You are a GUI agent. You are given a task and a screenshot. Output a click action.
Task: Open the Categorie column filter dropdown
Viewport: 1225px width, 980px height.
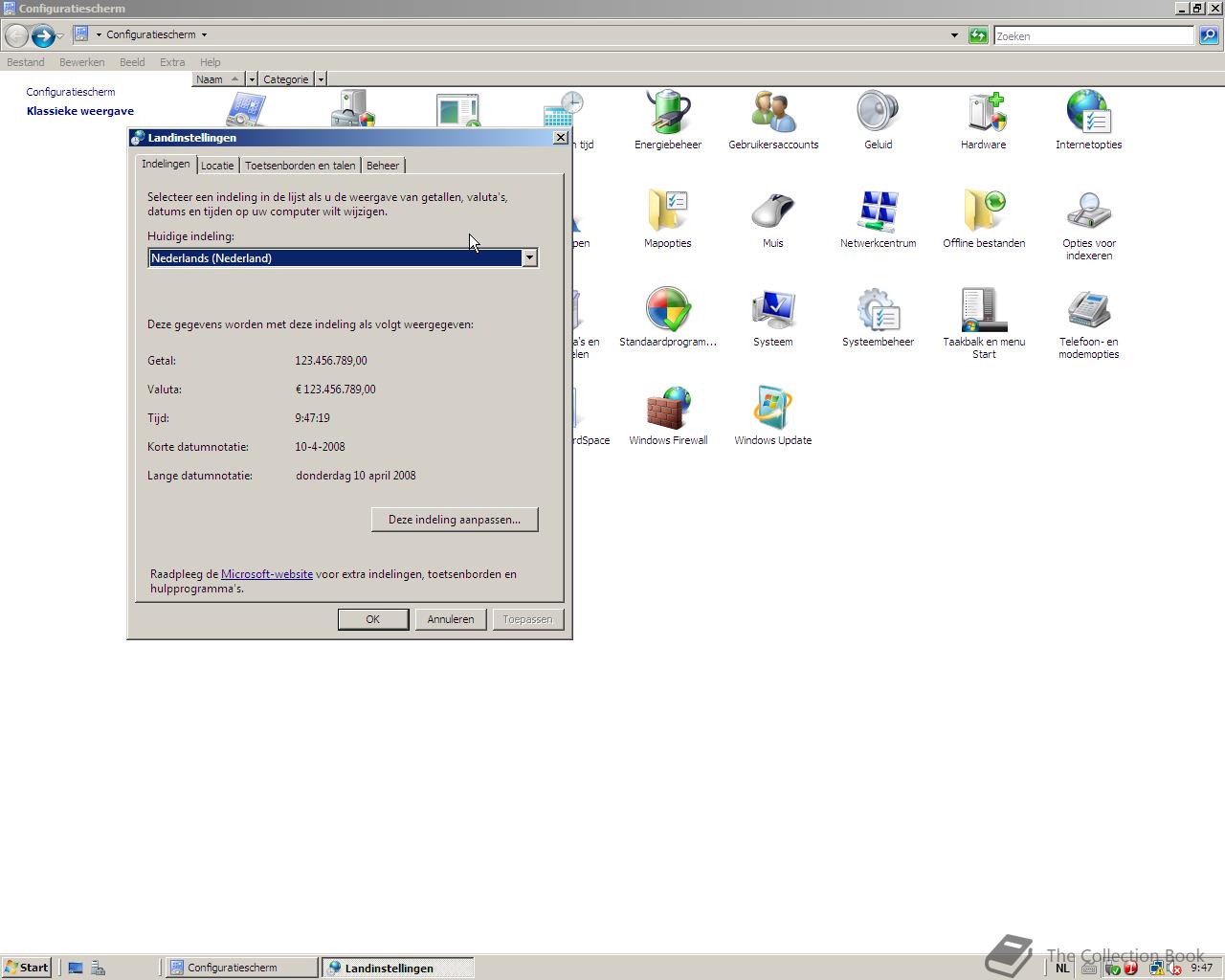click(x=321, y=79)
